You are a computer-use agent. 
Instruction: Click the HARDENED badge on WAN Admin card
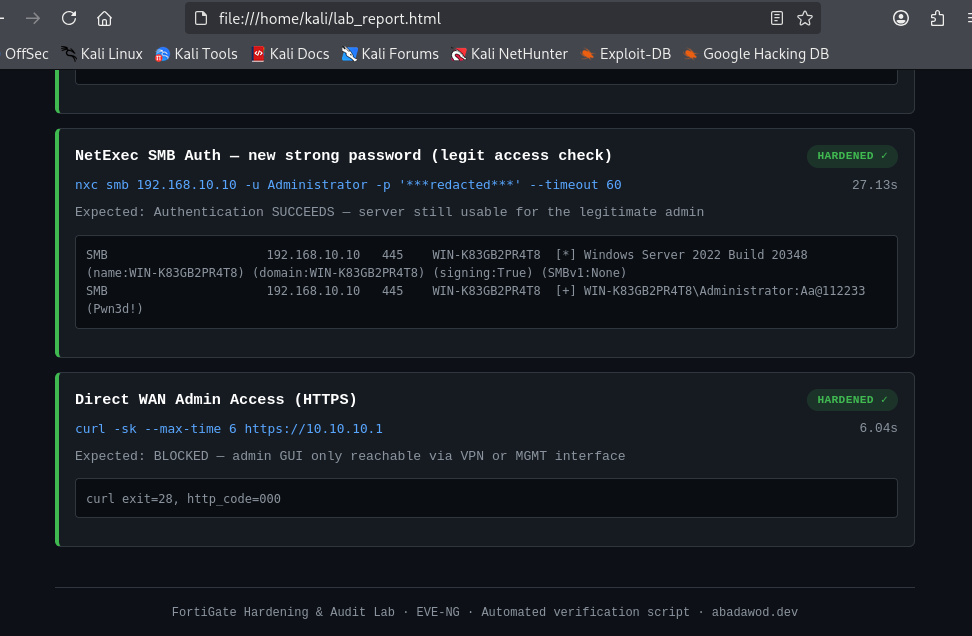852,400
